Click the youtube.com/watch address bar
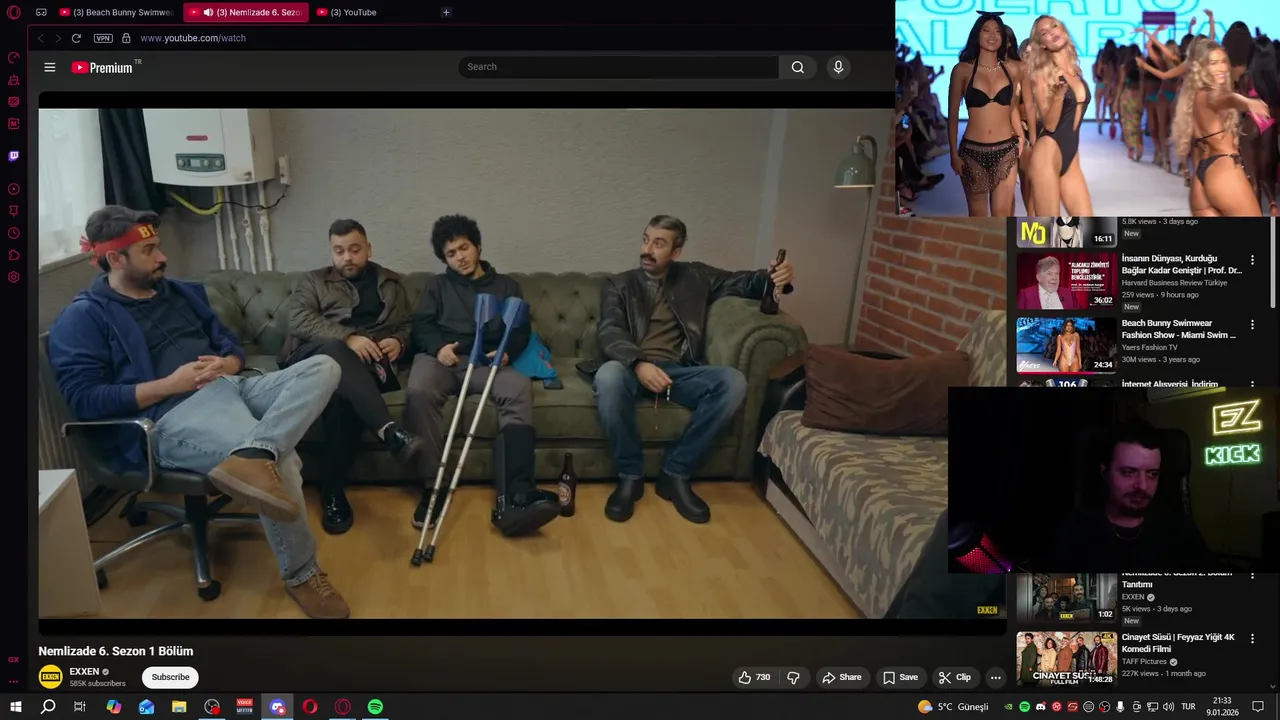The width and height of the screenshot is (1280, 720). tap(193, 38)
